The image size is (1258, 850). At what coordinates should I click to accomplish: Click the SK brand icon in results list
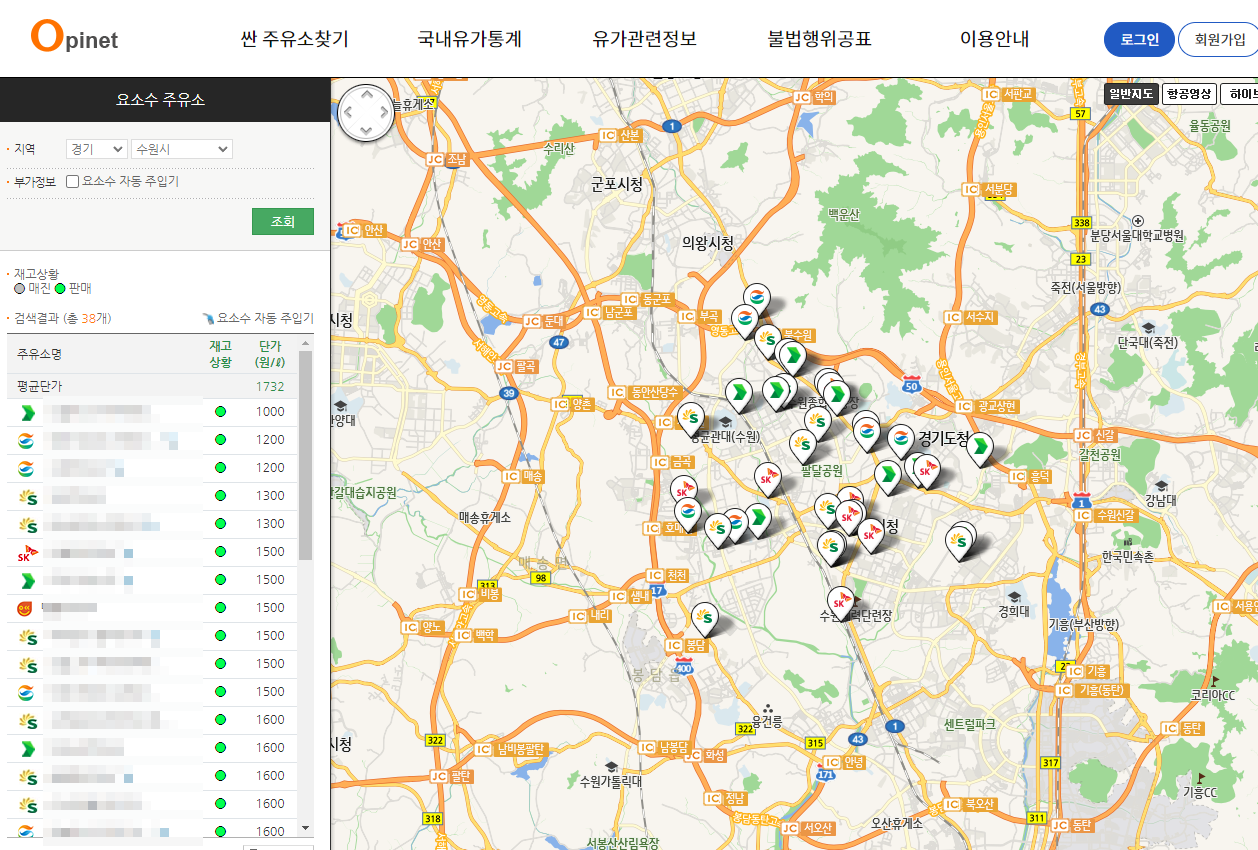coord(26,552)
